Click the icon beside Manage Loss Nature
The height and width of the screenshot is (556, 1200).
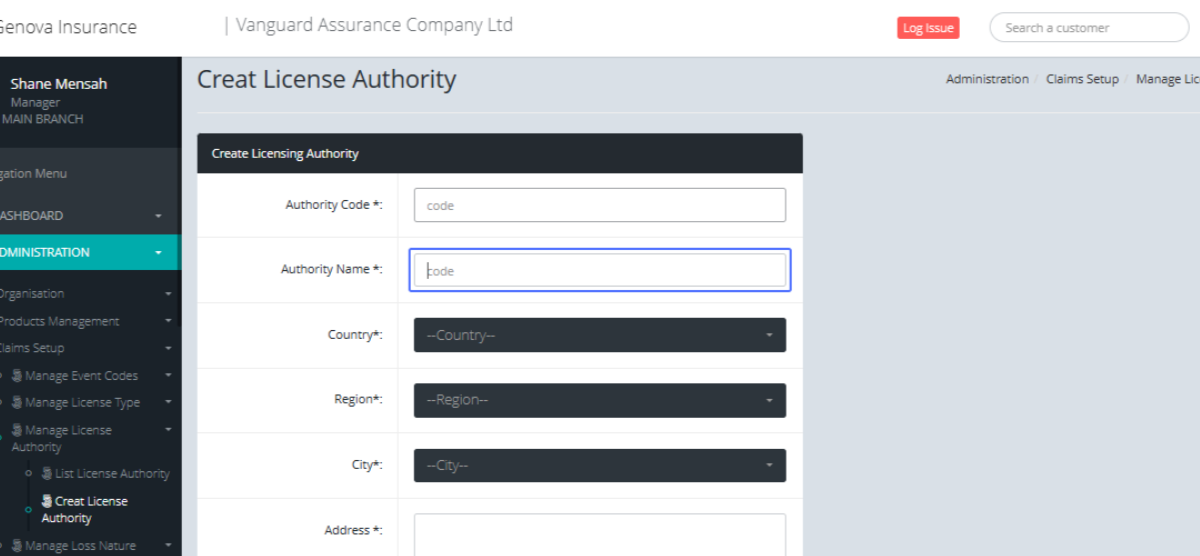pyautogui.click(x=17, y=546)
